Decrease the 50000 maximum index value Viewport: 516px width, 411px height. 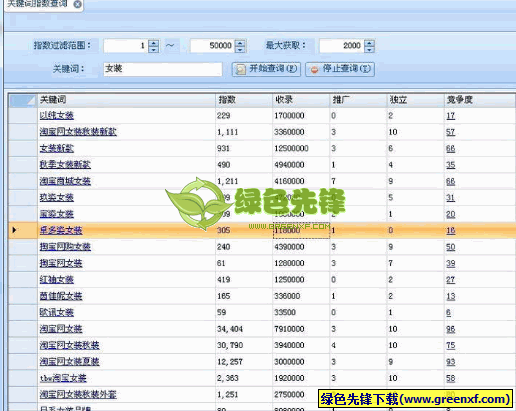240,49
